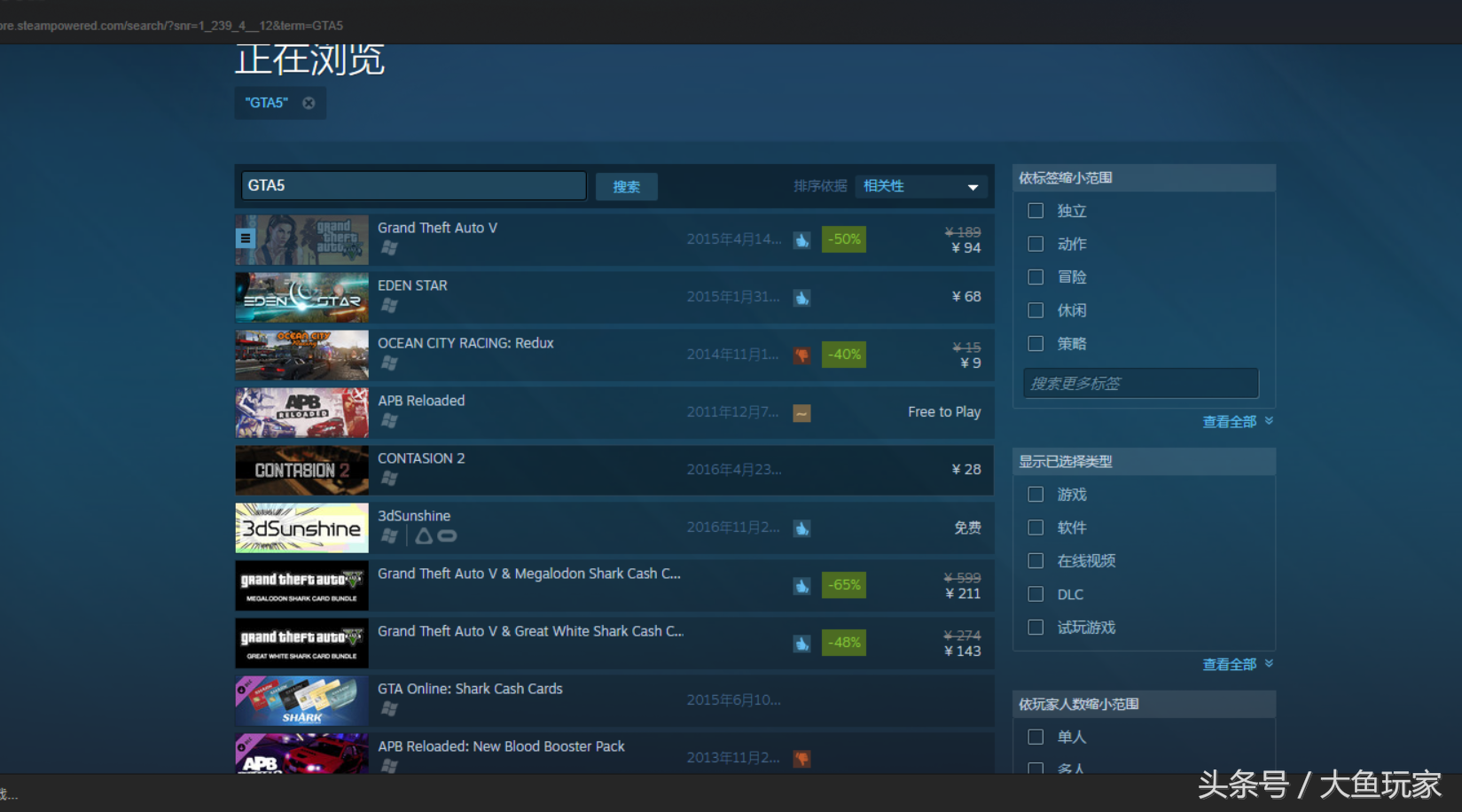Open CONTASION 2 thumbnail image
This screenshot has height=812, width=1462.
pyautogui.click(x=301, y=470)
